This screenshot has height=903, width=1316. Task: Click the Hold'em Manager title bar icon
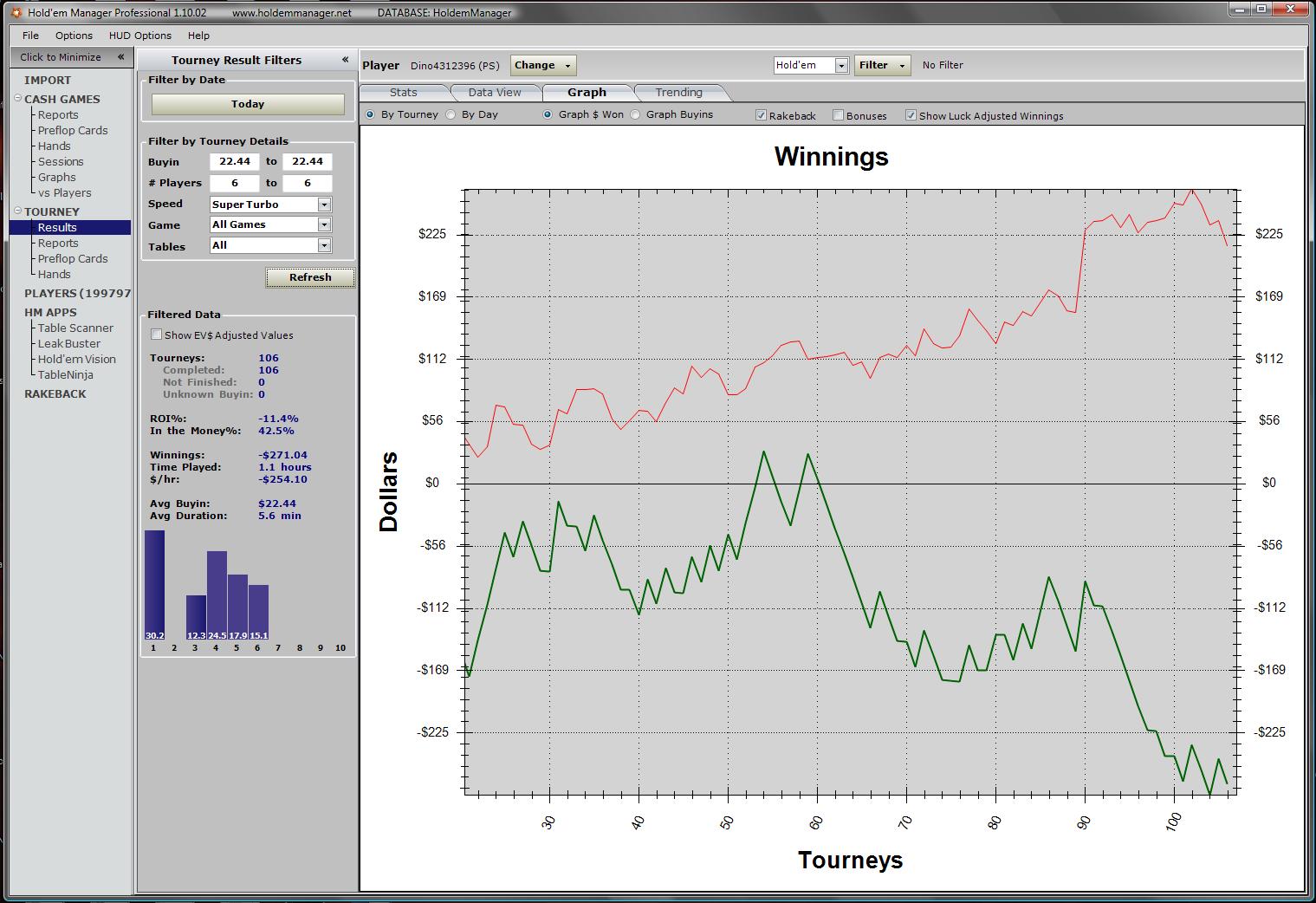pos(16,13)
